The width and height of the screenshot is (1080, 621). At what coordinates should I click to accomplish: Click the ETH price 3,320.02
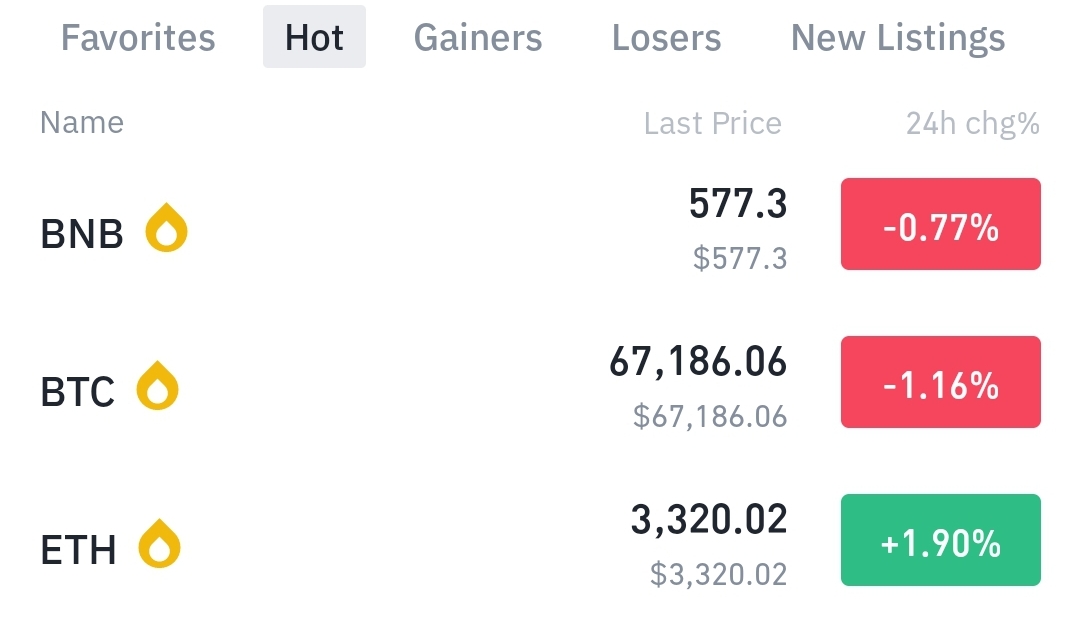tap(709, 520)
